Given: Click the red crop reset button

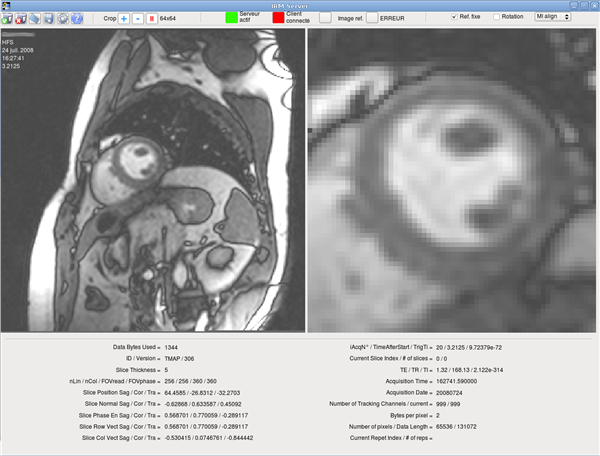Looking at the screenshot, I should pyautogui.click(x=152, y=18).
